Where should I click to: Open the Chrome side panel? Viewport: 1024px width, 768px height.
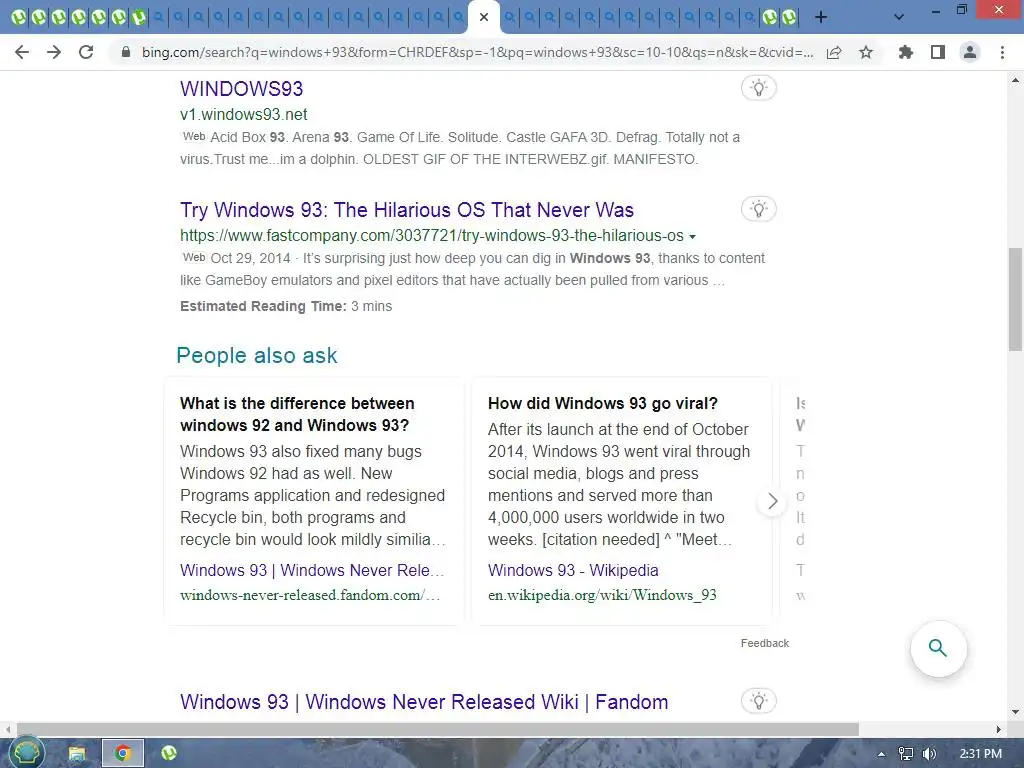pos(938,52)
